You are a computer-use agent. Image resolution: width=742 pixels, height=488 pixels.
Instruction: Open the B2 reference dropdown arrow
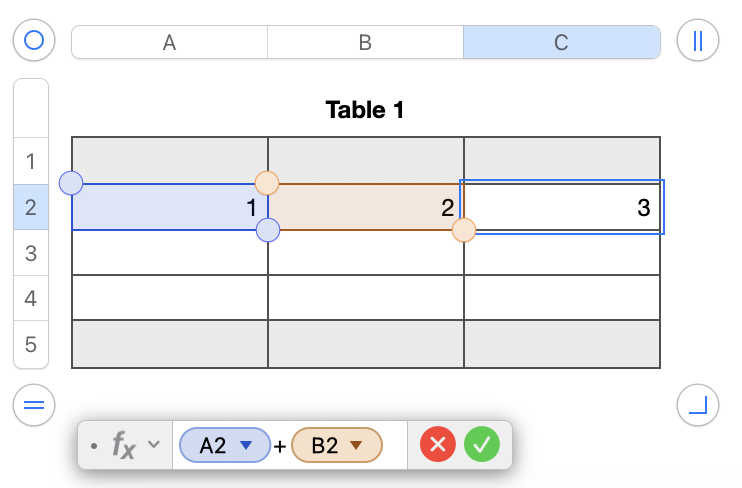point(355,446)
